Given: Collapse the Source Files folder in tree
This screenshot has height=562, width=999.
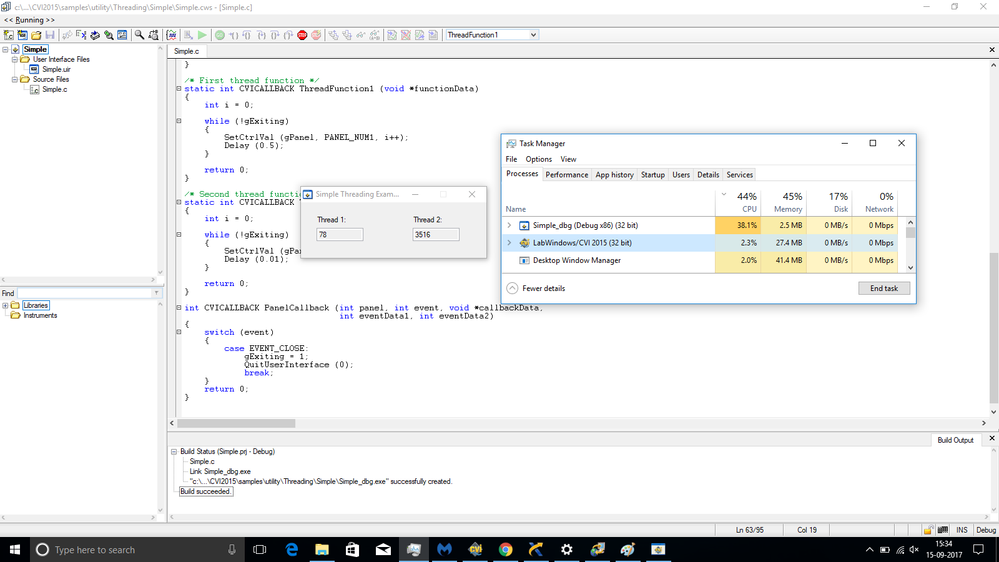Looking at the screenshot, I should pyautogui.click(x=15, y=79).
